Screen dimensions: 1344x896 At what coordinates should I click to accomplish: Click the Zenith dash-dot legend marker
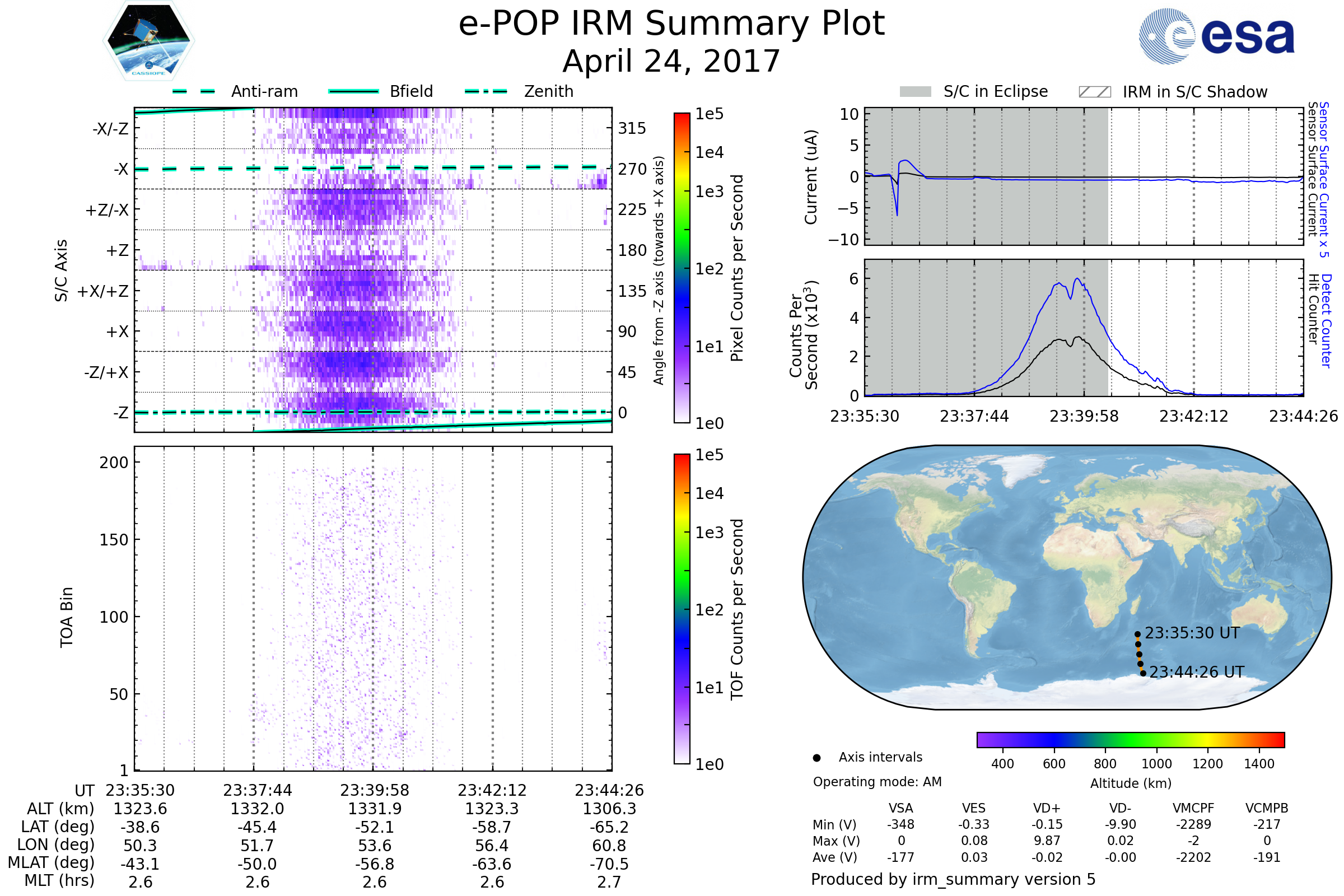pos(486,91)
